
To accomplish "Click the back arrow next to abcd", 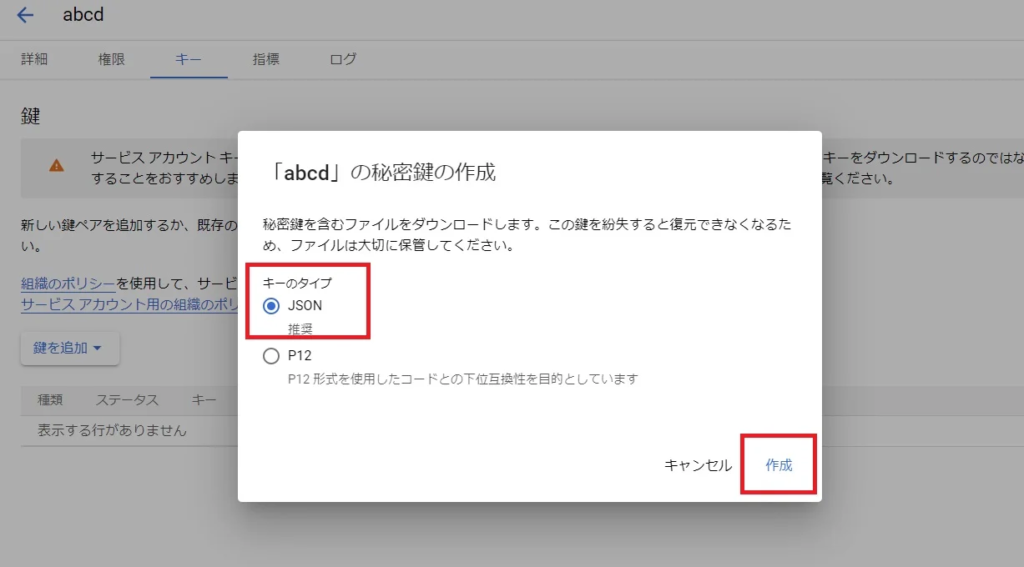I will click(x=25, y=15).
